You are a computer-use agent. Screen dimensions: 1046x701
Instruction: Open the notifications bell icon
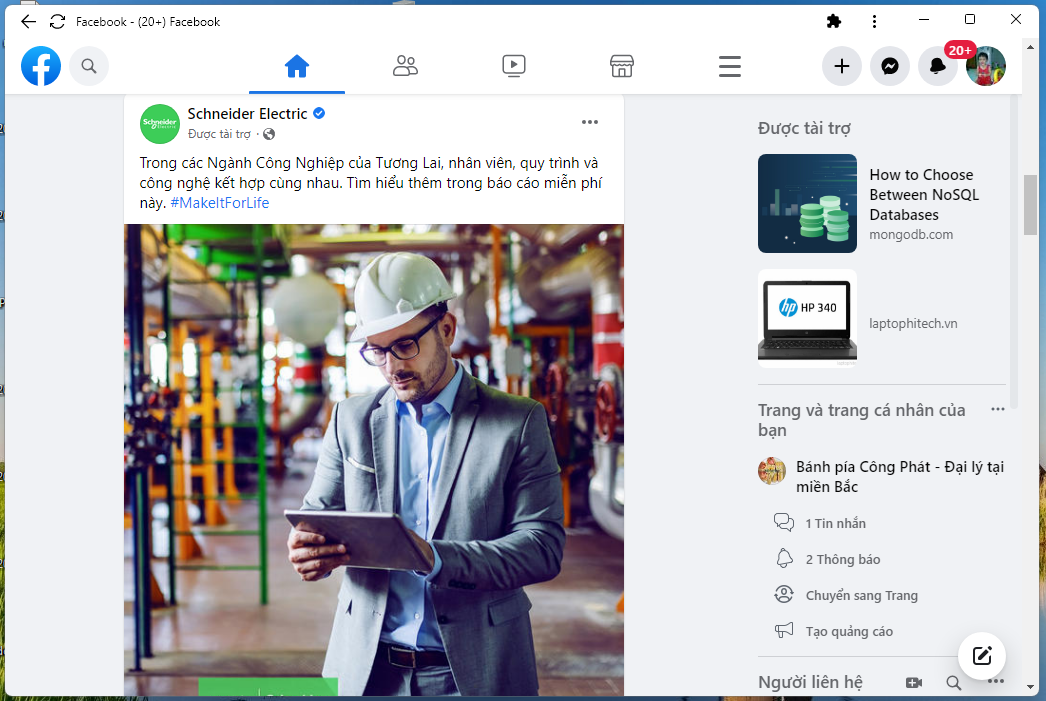(x=938, y=66)
